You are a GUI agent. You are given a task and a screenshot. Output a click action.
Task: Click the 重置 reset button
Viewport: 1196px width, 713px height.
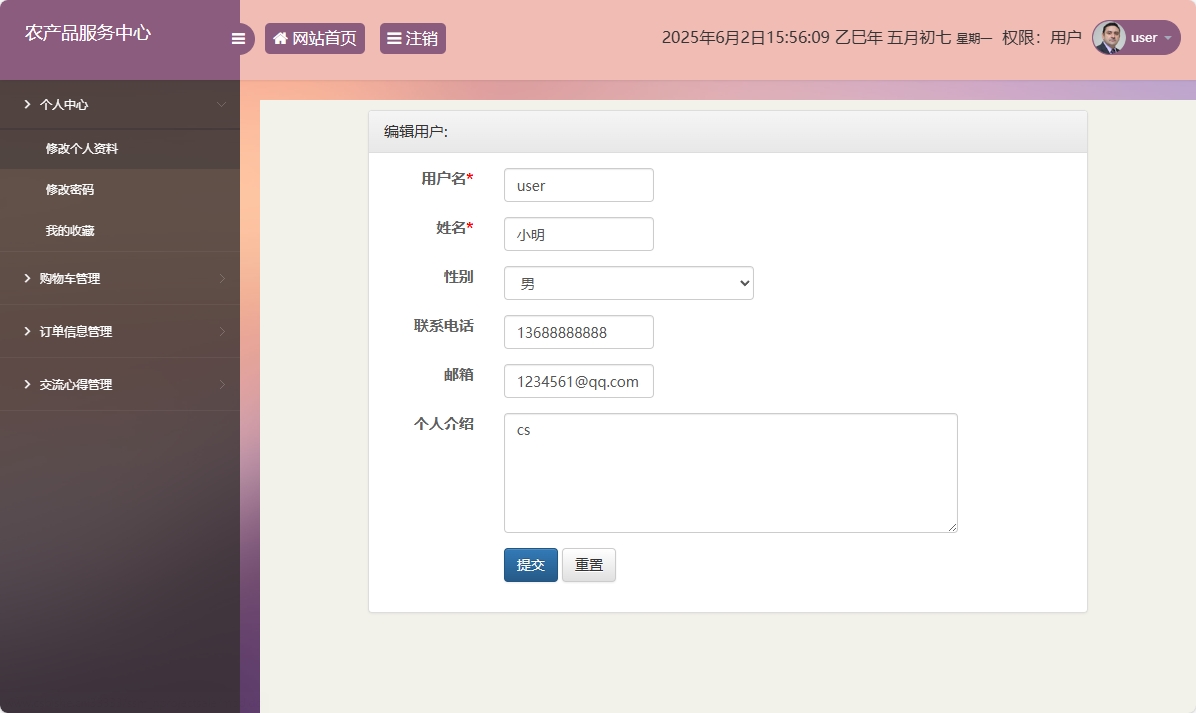click(x=589, y=565)
